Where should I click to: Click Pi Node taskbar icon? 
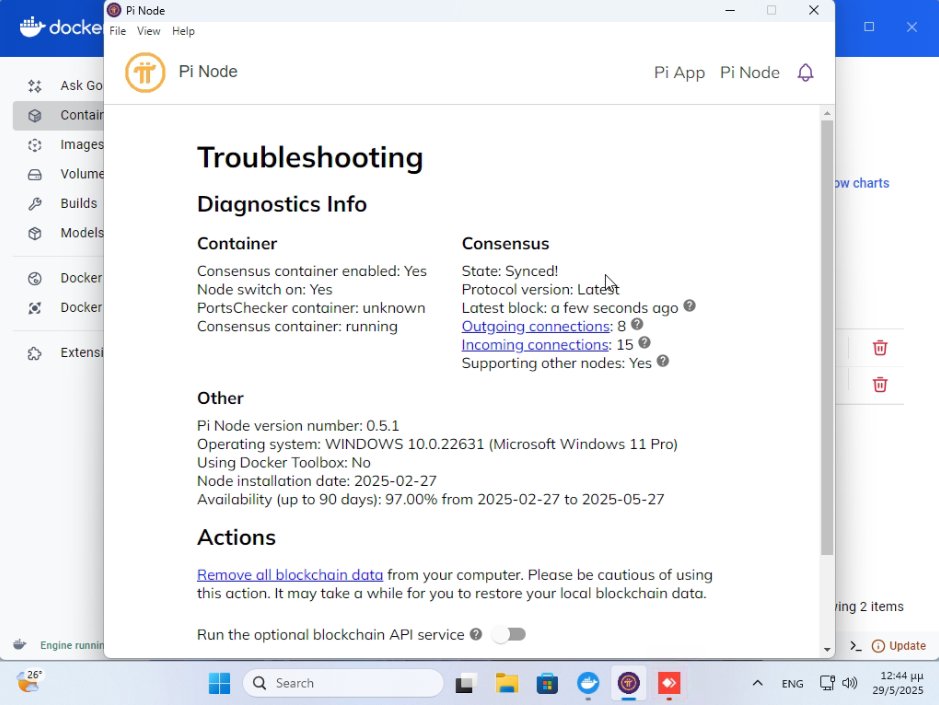click(628, 683)
